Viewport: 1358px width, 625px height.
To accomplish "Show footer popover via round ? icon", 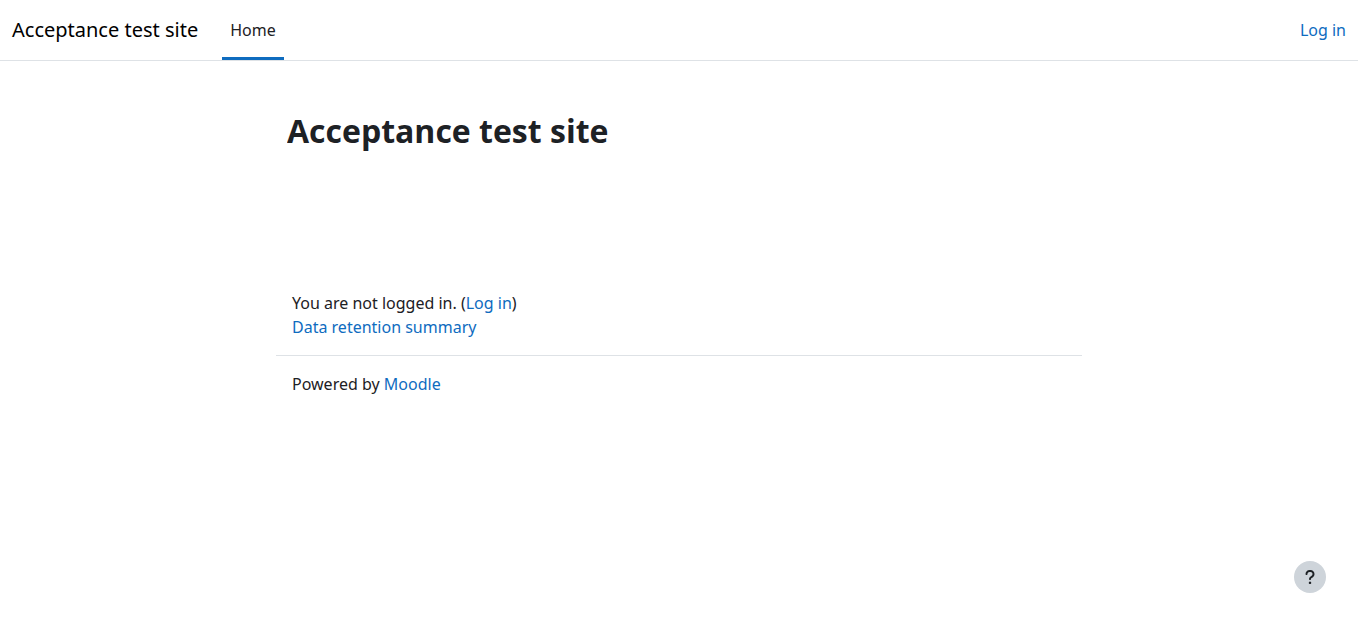I will point(1309,577).
